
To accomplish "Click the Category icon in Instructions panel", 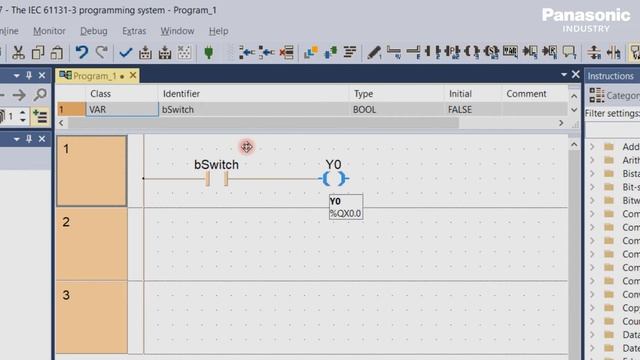I will 597,96.
